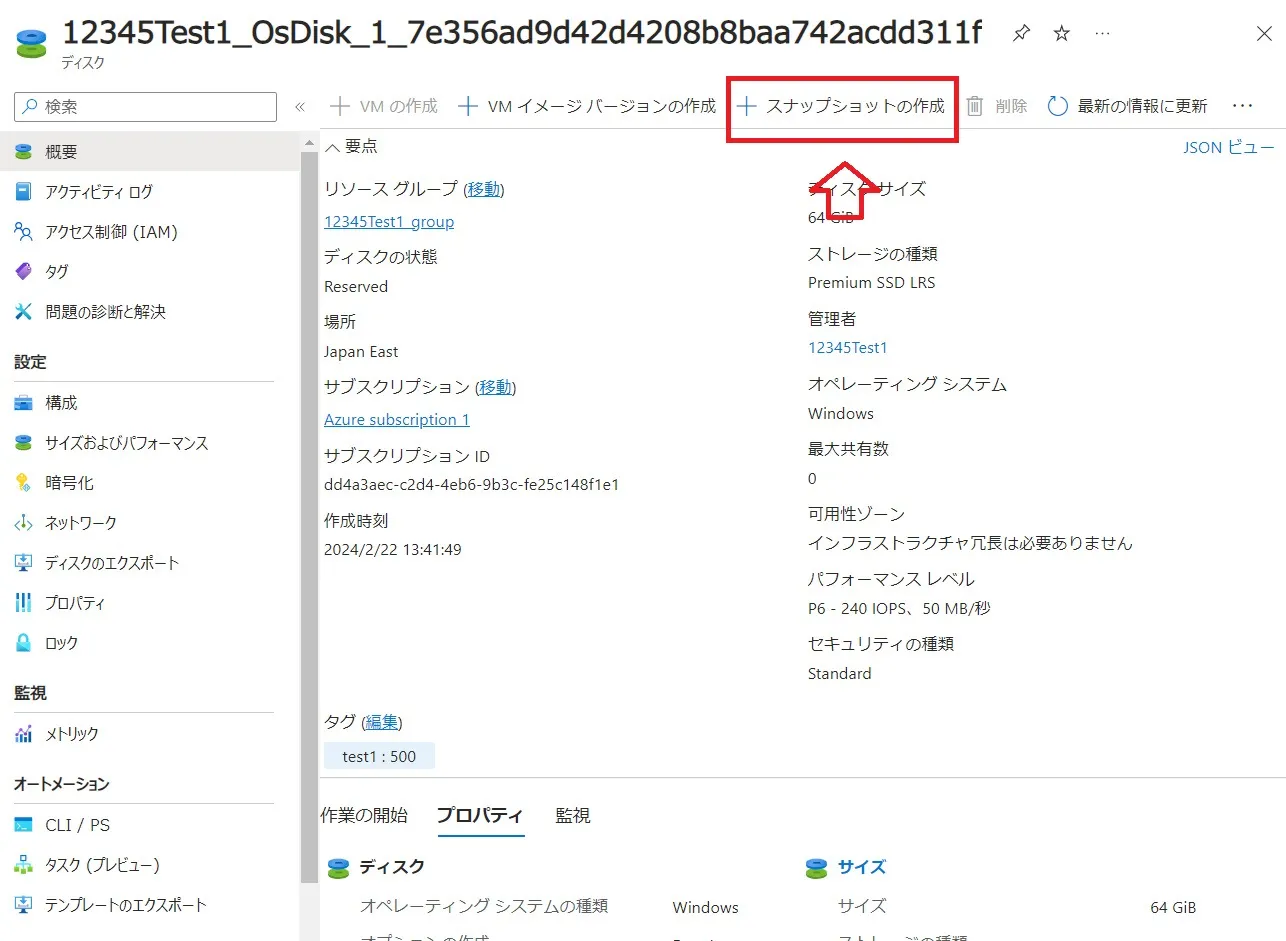Click the 削除 trash button

997,106
